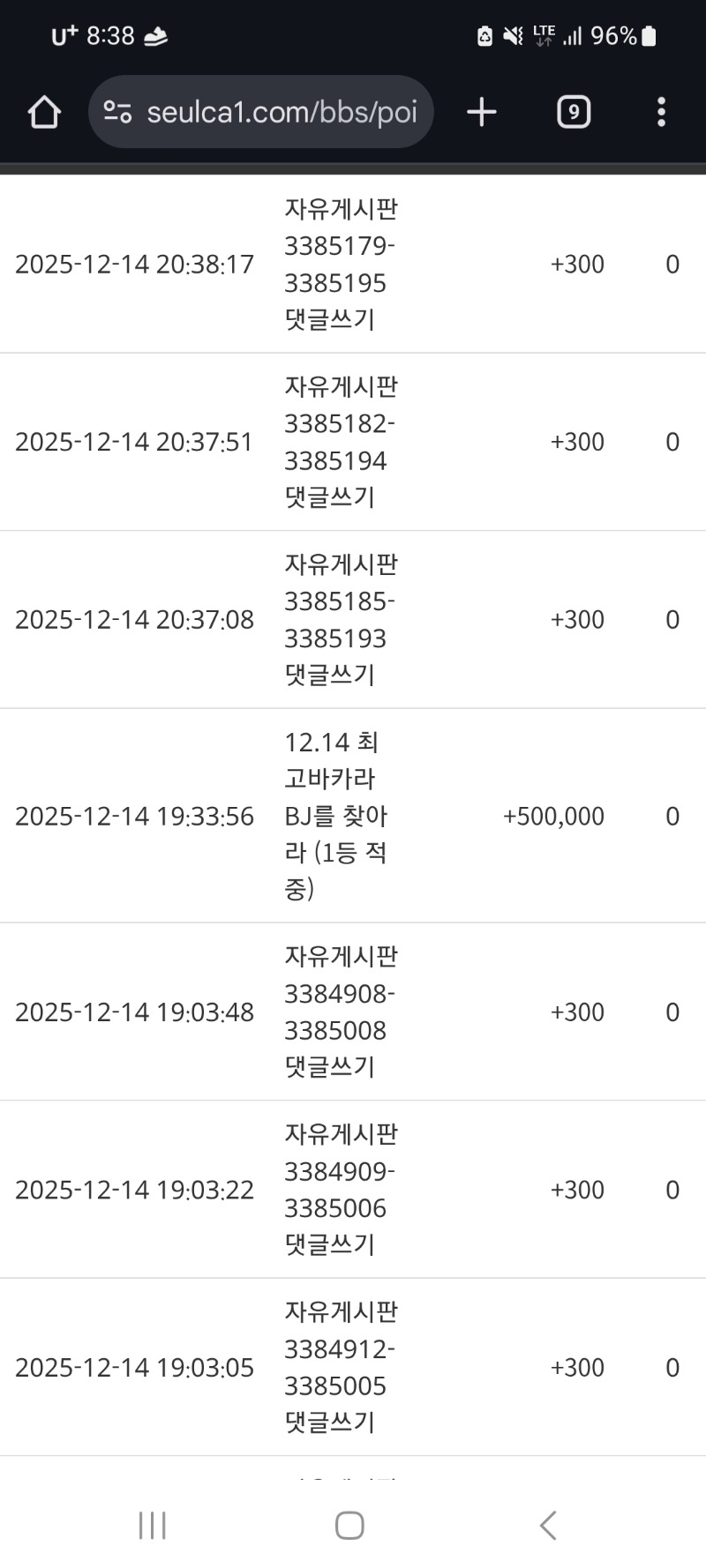Open a new tab with plus icon
706x1568 pixels.
click(482, 112)
